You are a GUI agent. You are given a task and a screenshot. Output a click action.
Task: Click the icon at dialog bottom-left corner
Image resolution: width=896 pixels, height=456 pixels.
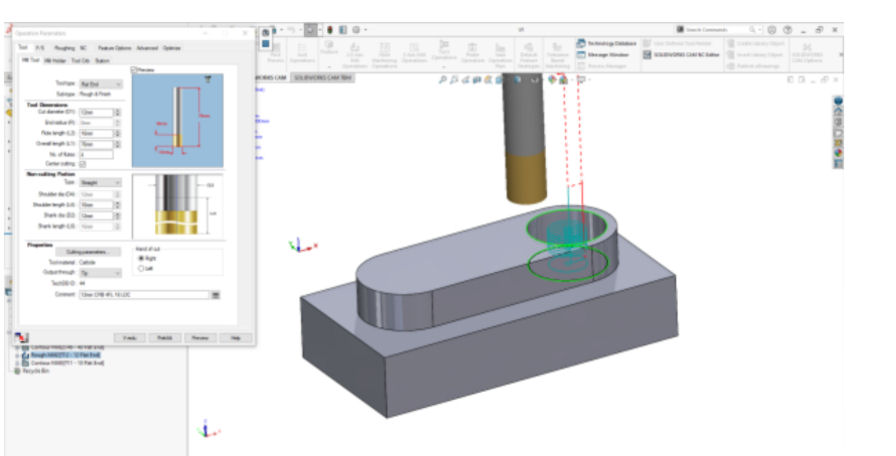pos(21,338)
